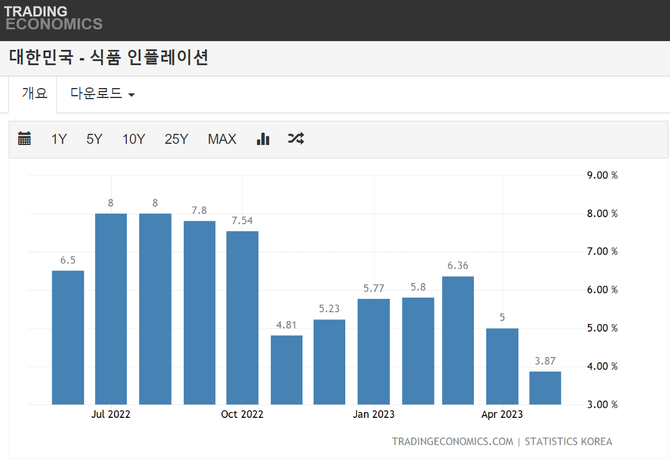Show MAX historical data range

coord(222,139)
